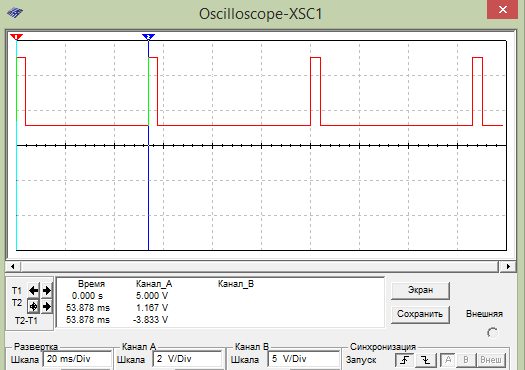This screenshot has height=370, width=525.
Task: Click the T1 time value 0.000 s
Action: pos(87,296)
